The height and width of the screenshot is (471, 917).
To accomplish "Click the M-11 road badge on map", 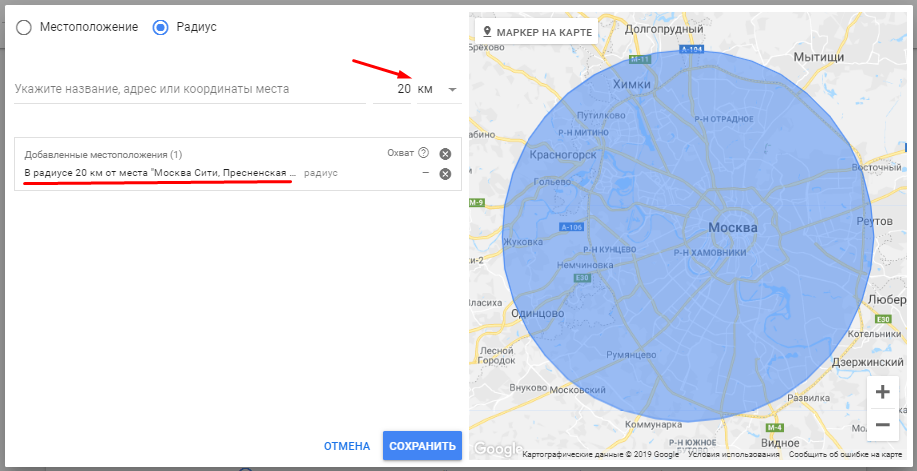I will pyautogui.click(x=639, y=60).
